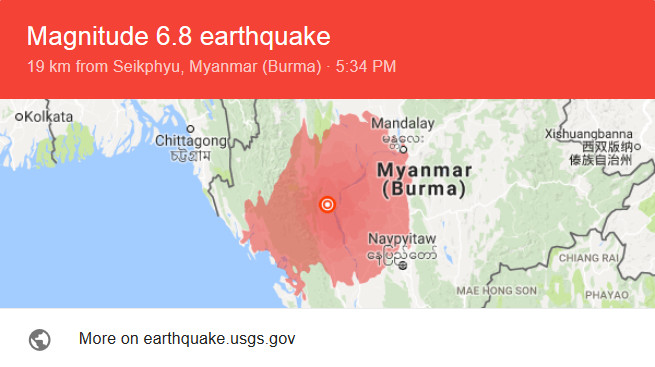Click the globe icon beside USGS link
This screenshot has width=655, height=367.
[40, 339]
